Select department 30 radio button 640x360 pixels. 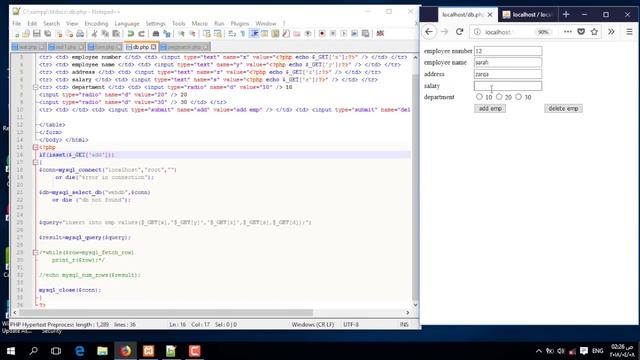518,97
